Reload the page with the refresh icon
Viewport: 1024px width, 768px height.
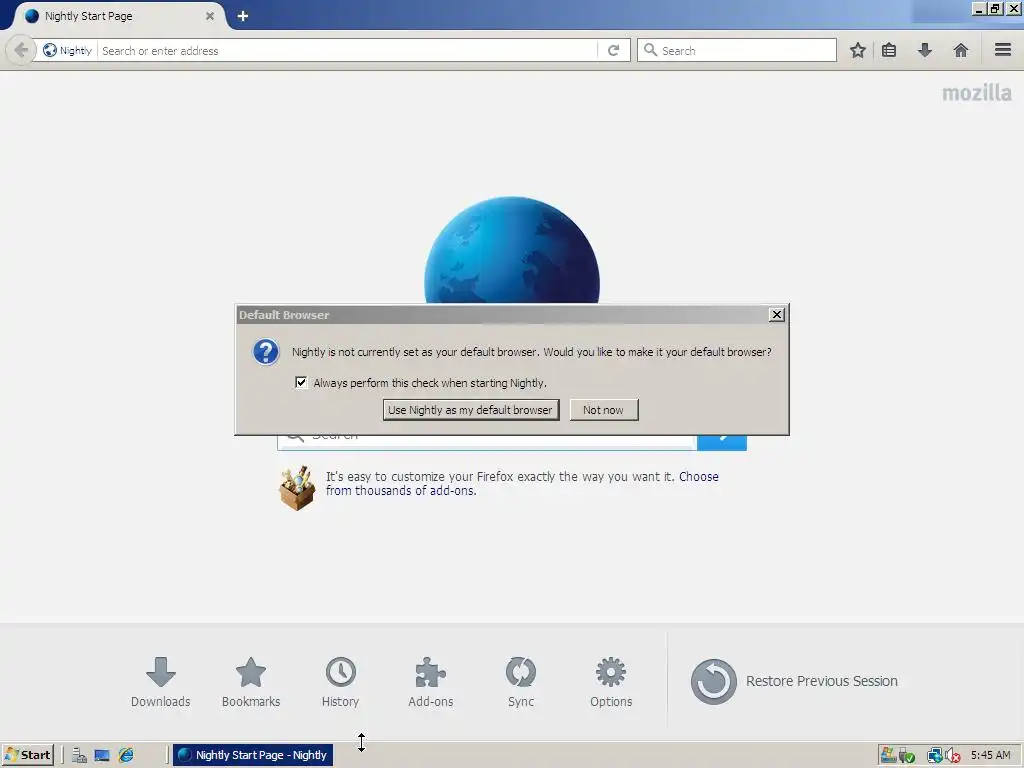click(x=613, y=50)
